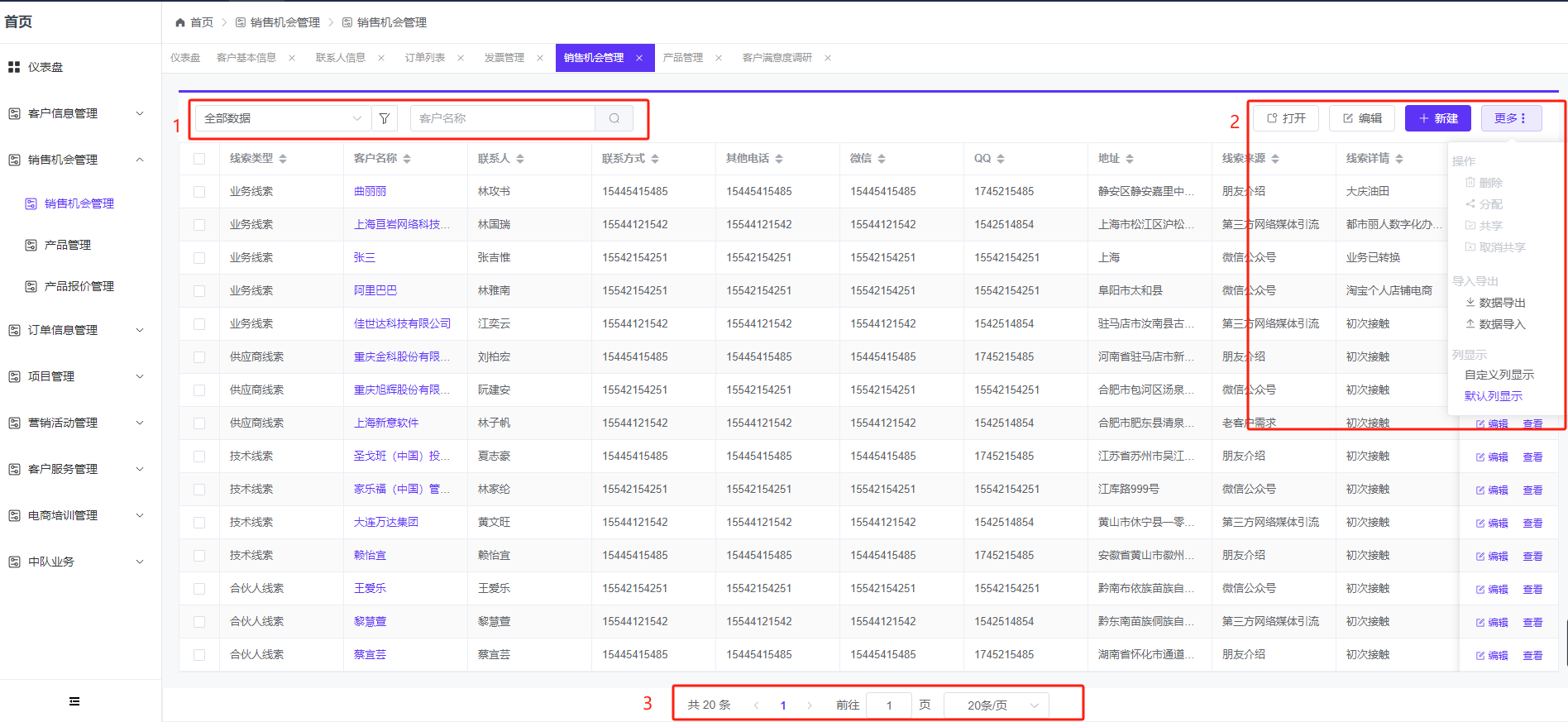Open 产品报价管理 in sidebar submenu
The height and width of the screenshot is (722, 1568).
pos(79,286)
